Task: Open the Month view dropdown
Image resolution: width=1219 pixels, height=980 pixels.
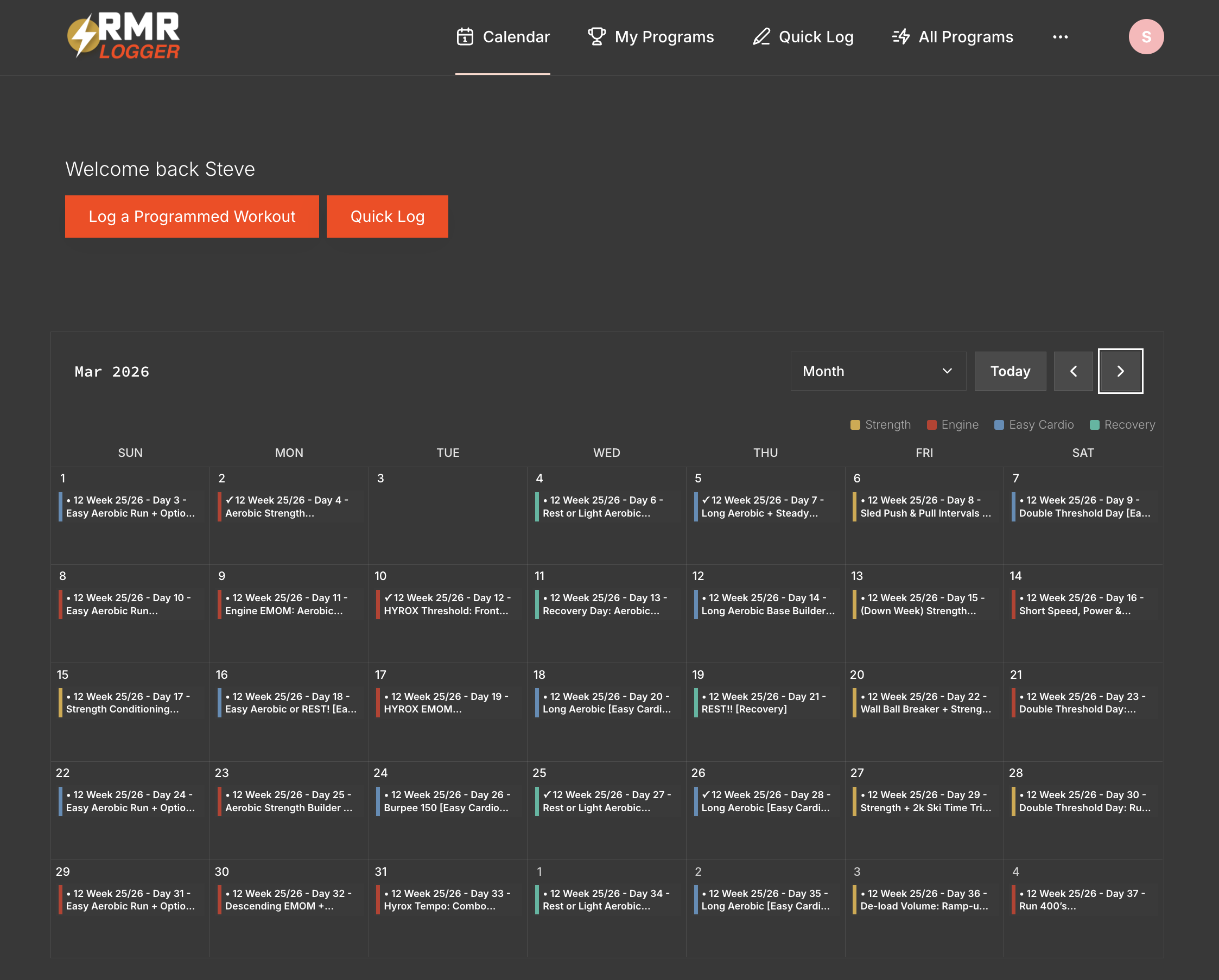Action: click(x=878, y=371)
